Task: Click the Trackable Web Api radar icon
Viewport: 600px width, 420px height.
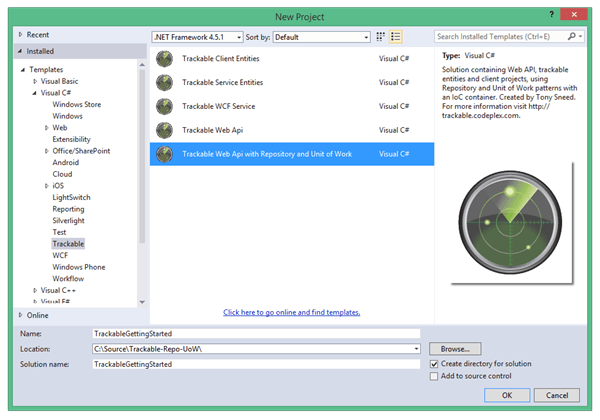Action: point(165,130)
